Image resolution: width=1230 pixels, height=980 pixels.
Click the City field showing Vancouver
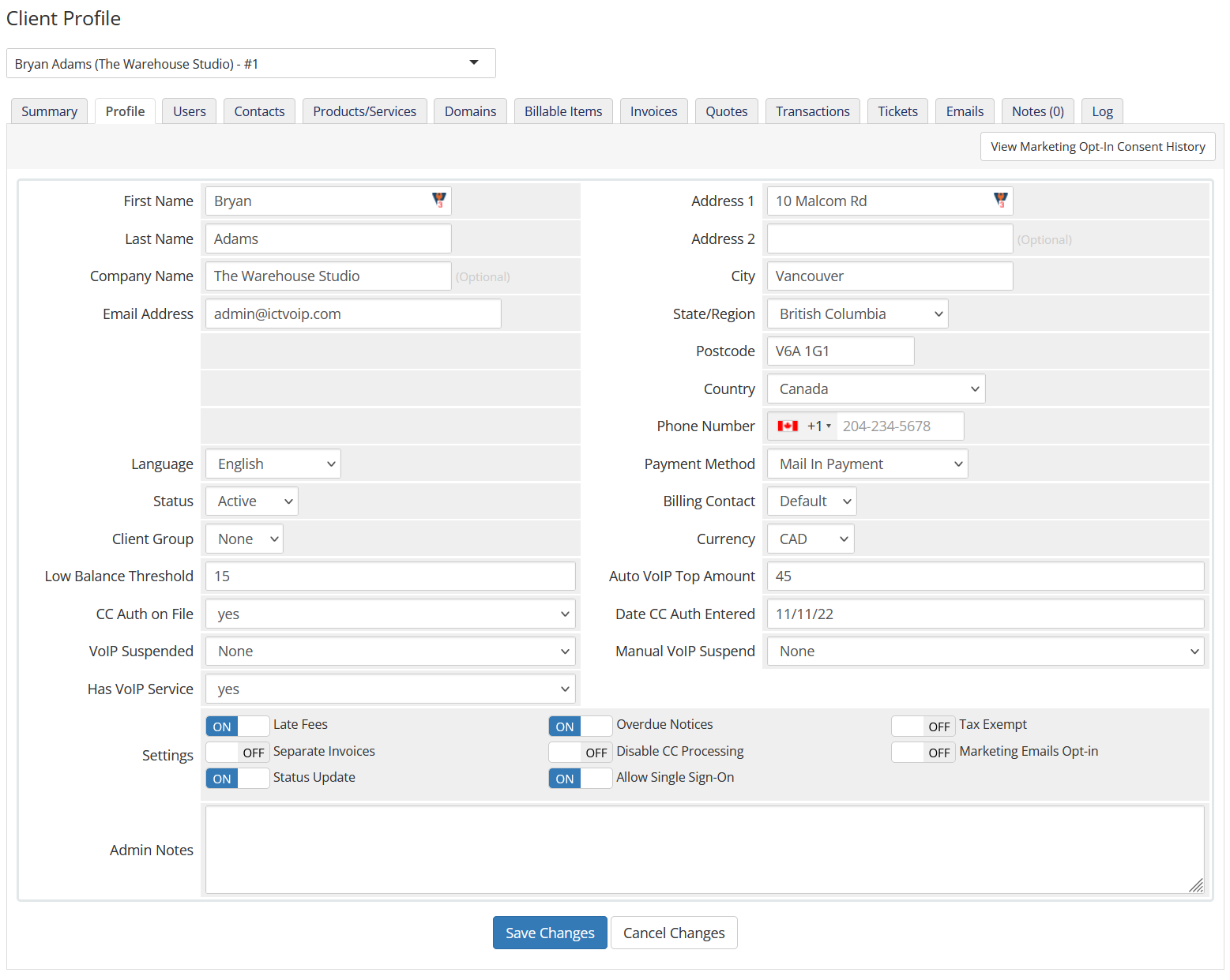(x=890, y=276)
